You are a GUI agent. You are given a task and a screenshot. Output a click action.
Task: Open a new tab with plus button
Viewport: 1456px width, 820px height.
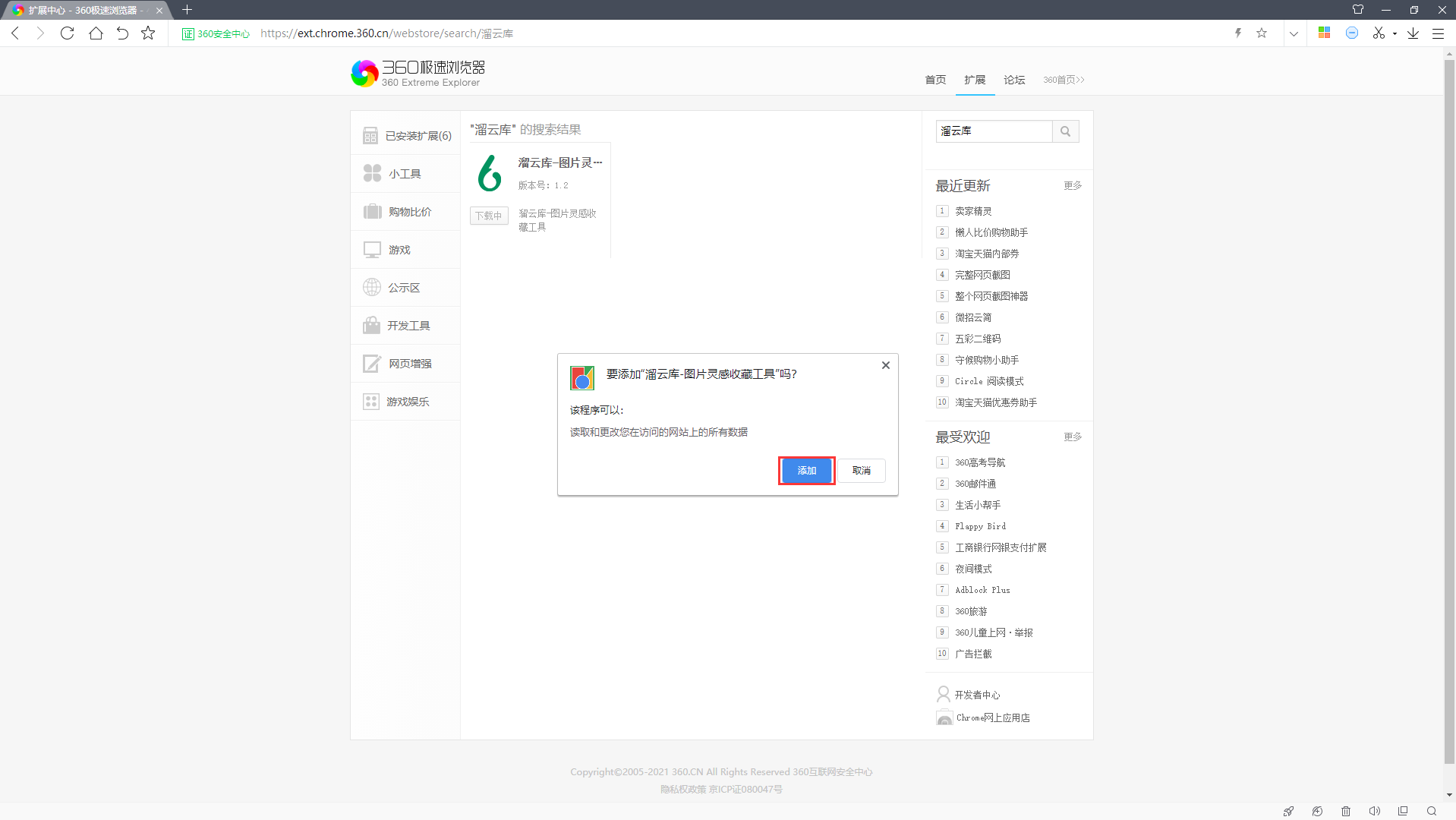[187, 10]
